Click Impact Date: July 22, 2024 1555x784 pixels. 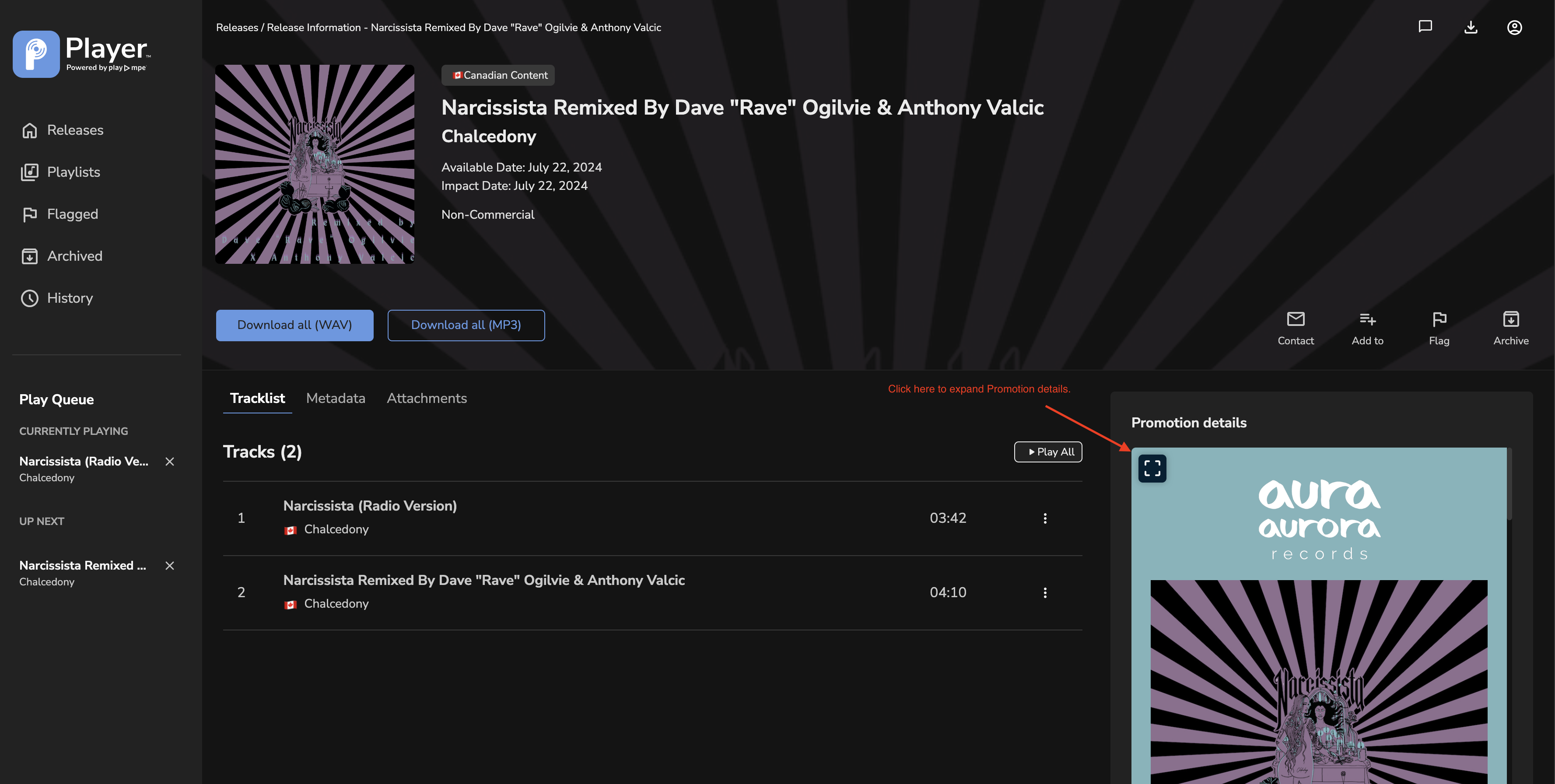(x=514, y=186)
